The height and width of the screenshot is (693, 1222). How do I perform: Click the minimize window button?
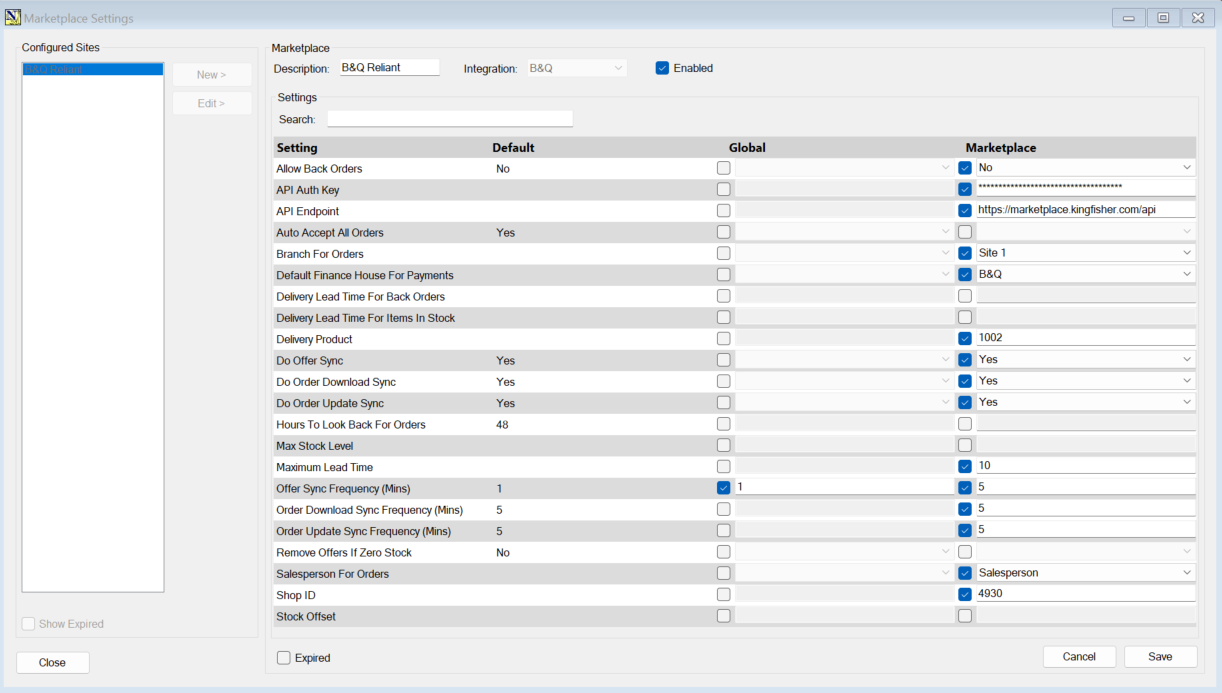[1129, 18]
